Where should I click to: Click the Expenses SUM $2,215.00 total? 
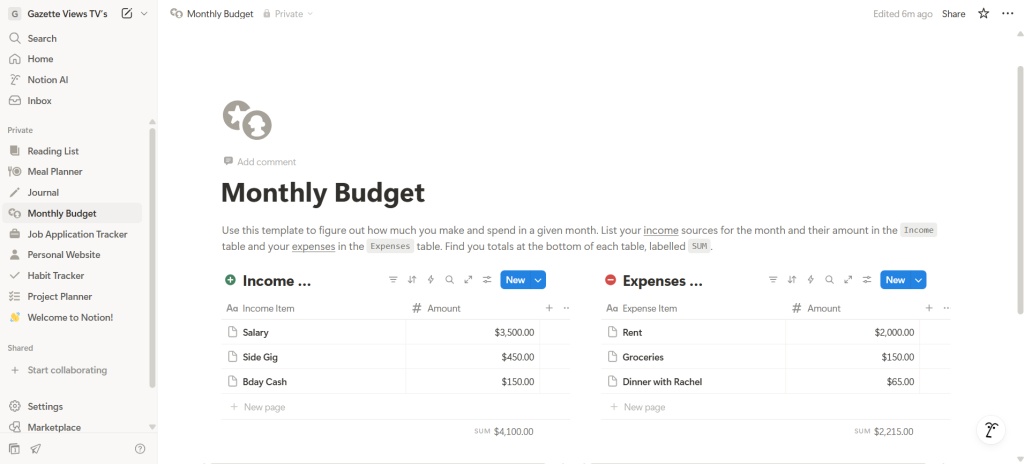(x=884, y=431)
